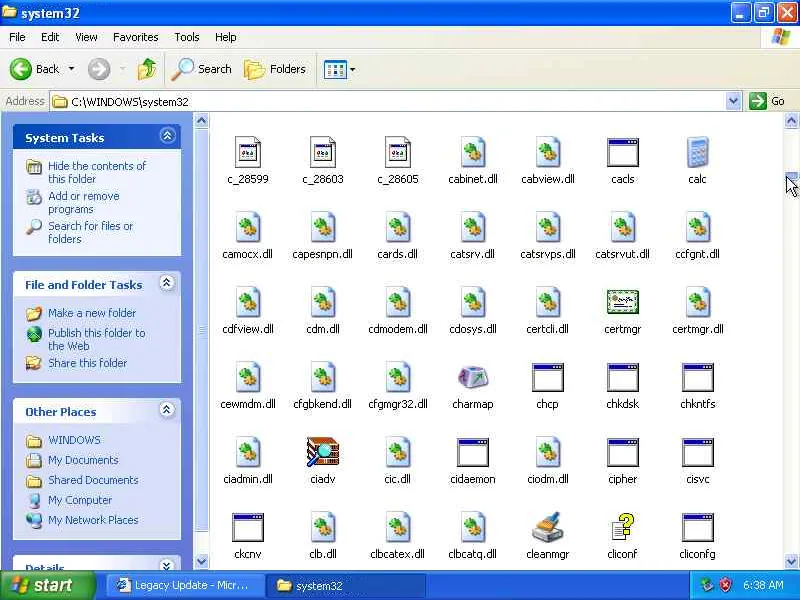This screenshot has width=800, height=600.
Task: Select the cdosys.dll file icon
Action: (x=472, y=302)
